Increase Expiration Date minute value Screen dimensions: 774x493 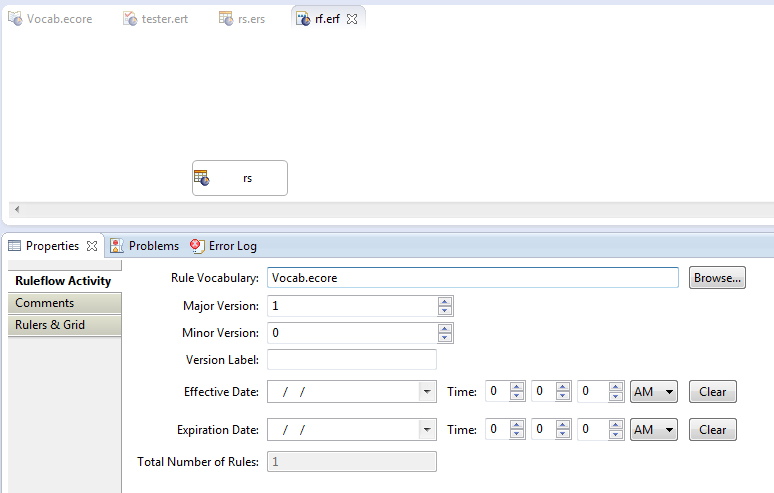tap(563, 425)
